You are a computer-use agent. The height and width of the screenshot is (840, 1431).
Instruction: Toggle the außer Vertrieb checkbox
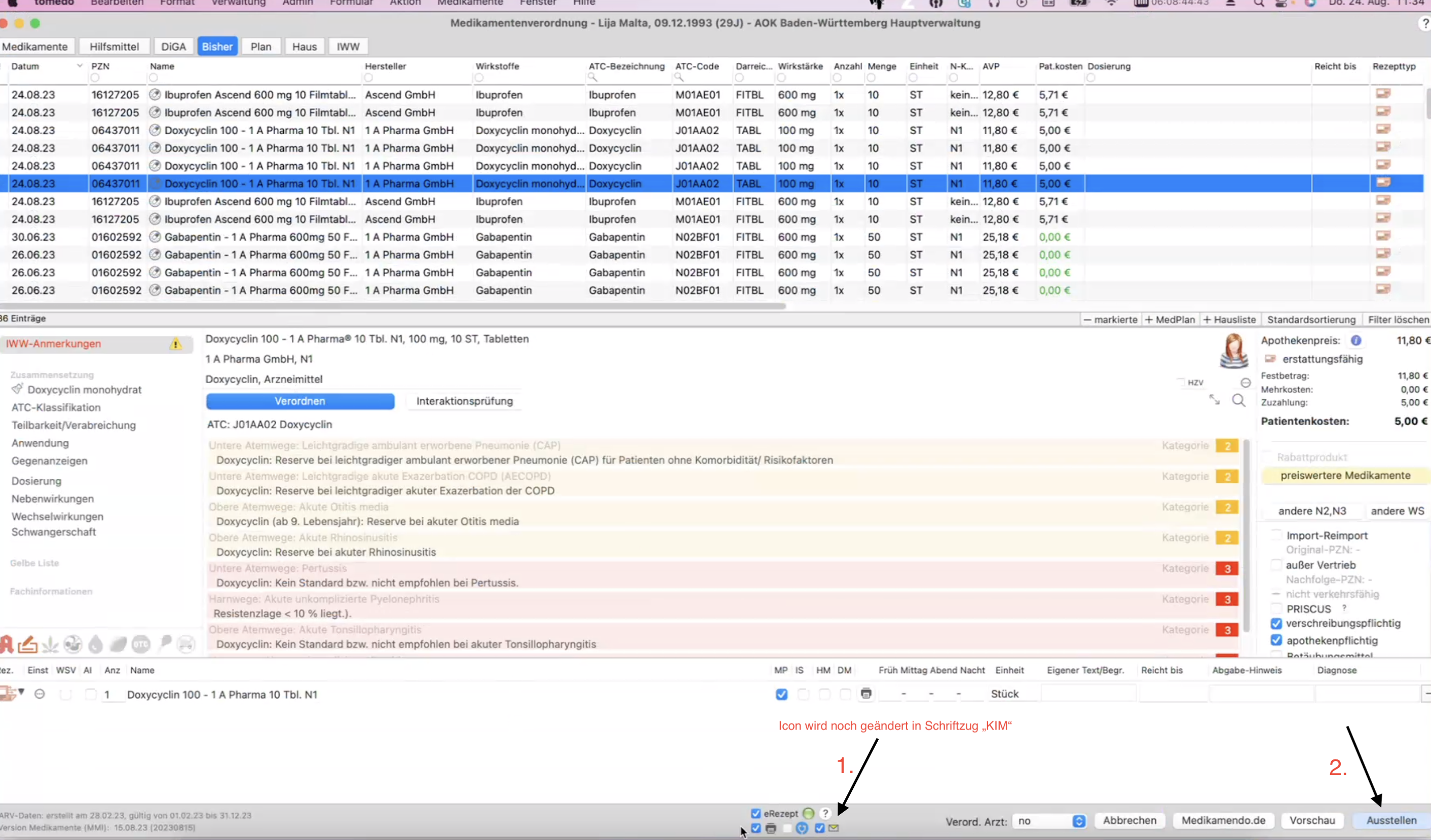(1276, 564)
